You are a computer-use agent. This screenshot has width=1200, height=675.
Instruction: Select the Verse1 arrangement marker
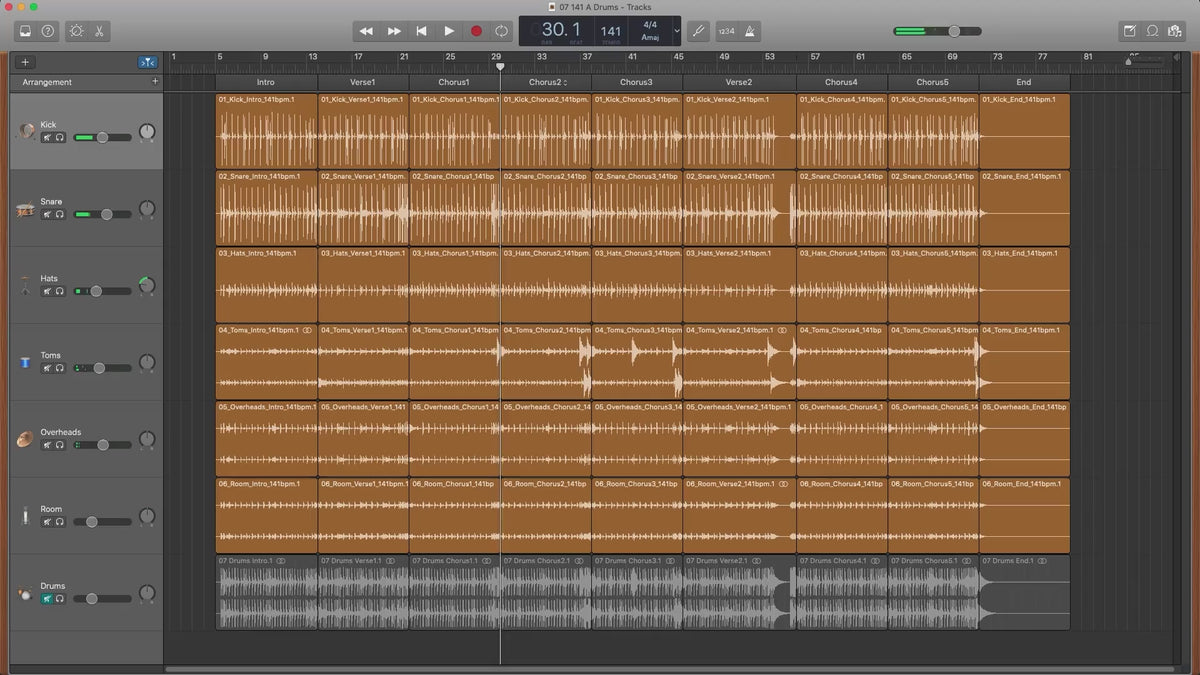(362, 82)
